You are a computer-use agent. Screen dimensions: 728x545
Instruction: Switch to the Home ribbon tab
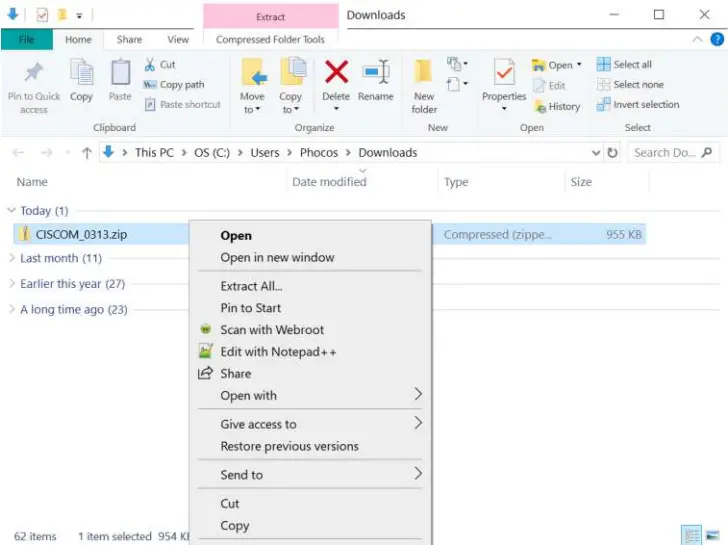click(x=78, y=39)
